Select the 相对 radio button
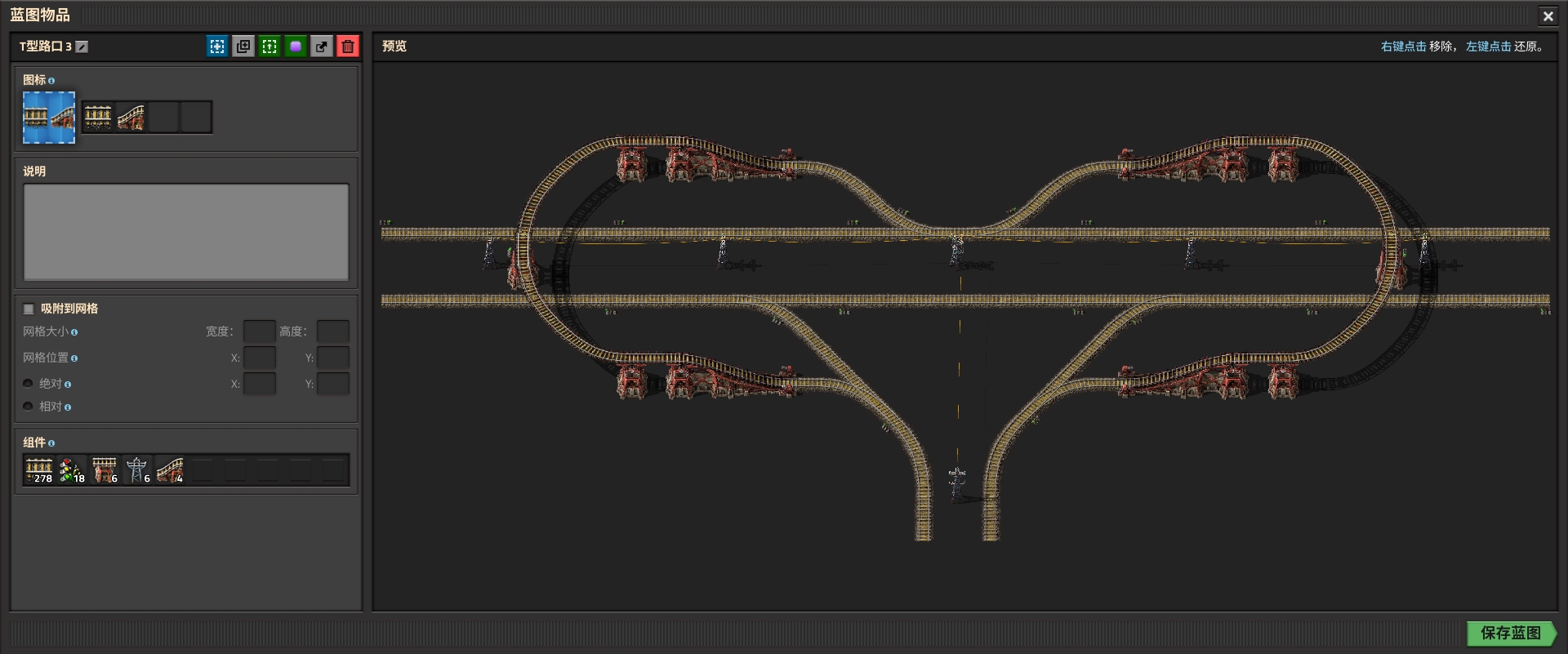The image size is (1568, 654). (x=29, y=407)
